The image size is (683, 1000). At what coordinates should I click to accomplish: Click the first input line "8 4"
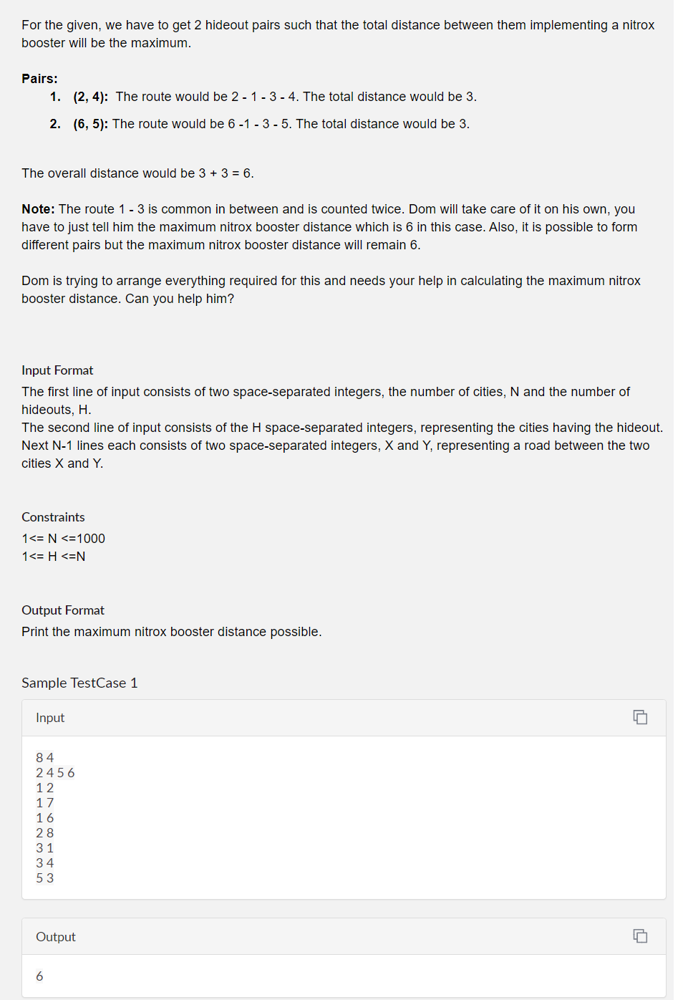point(45,758)
